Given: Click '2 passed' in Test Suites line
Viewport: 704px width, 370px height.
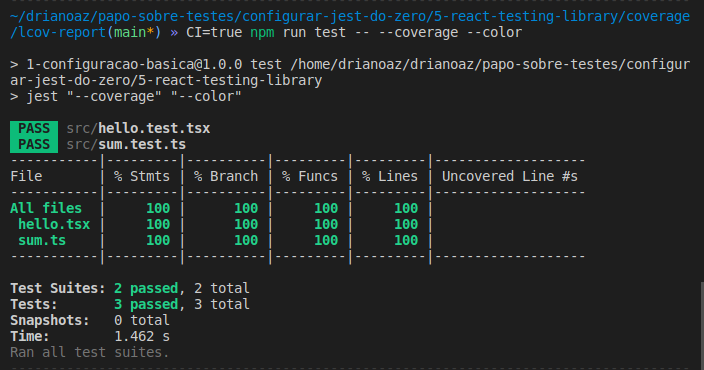Looking at the screenshot, I should [x=146, y=288].
